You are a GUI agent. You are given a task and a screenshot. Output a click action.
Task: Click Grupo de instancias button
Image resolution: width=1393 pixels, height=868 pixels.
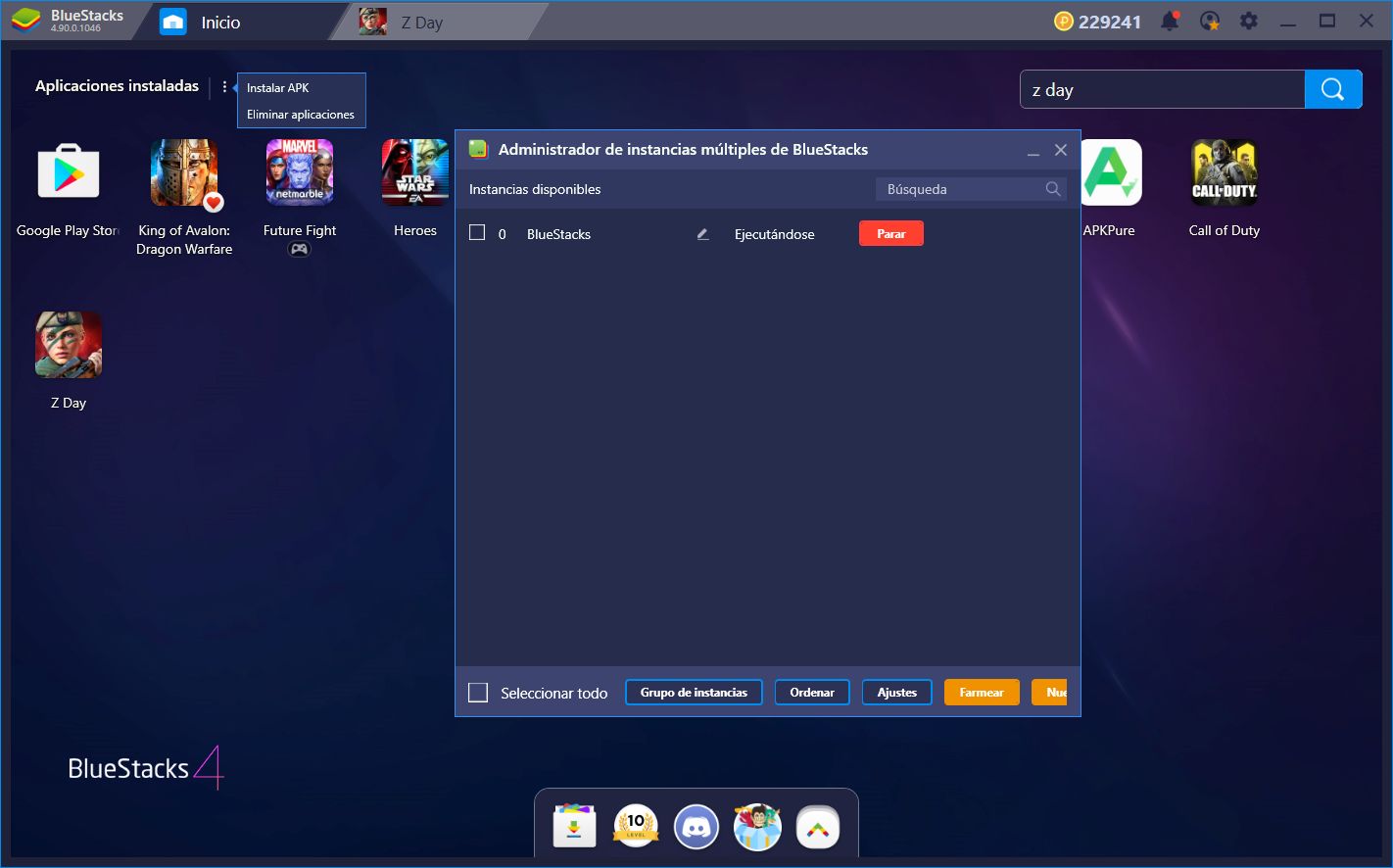694,692
